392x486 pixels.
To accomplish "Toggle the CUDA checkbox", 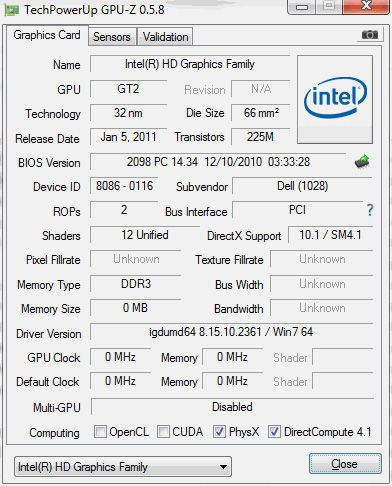I will click(163, 432).
